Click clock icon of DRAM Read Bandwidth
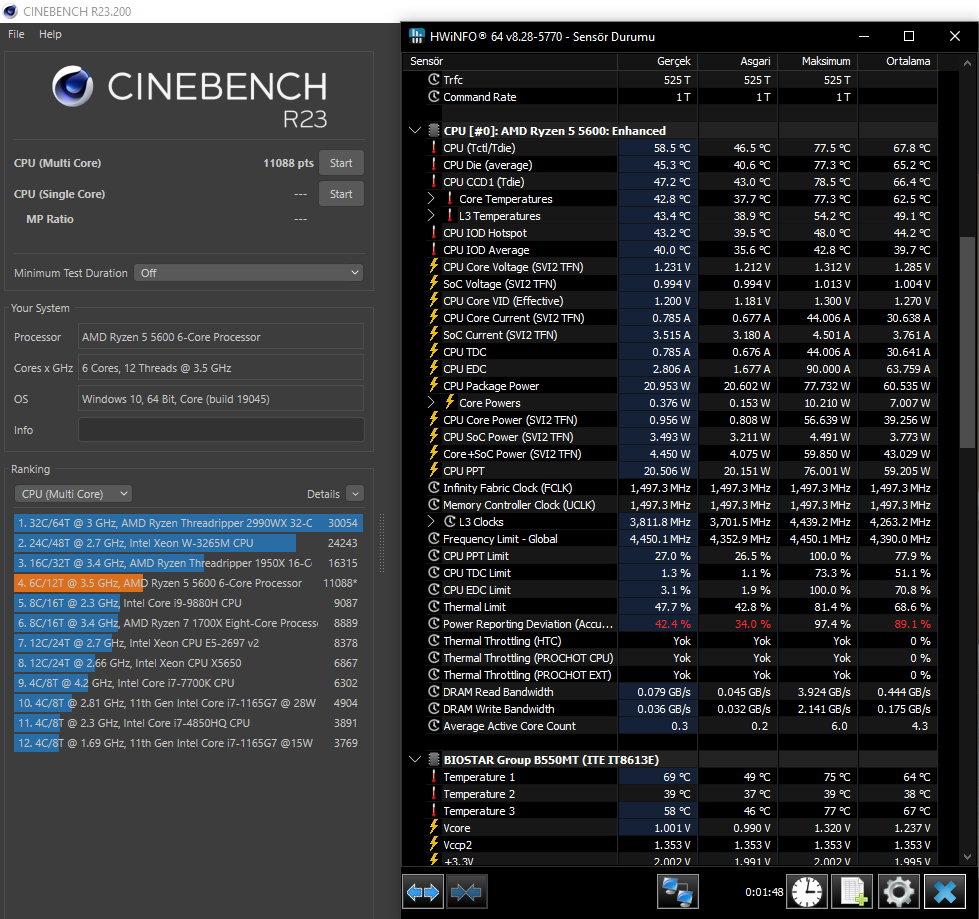This screenshot has height=919, width=979. tap(434, 691)
